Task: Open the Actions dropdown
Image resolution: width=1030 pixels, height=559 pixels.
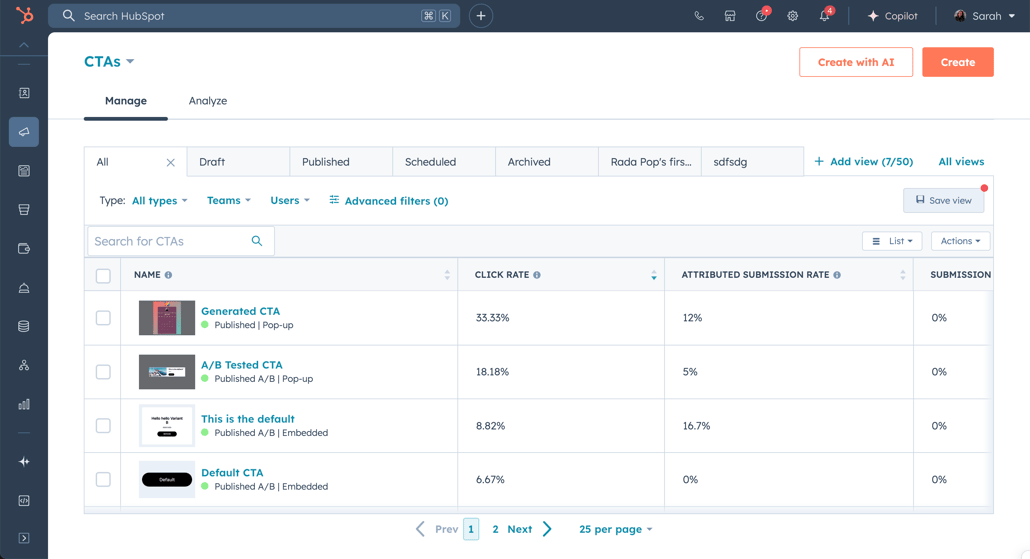Action: (x=960, y=241)
